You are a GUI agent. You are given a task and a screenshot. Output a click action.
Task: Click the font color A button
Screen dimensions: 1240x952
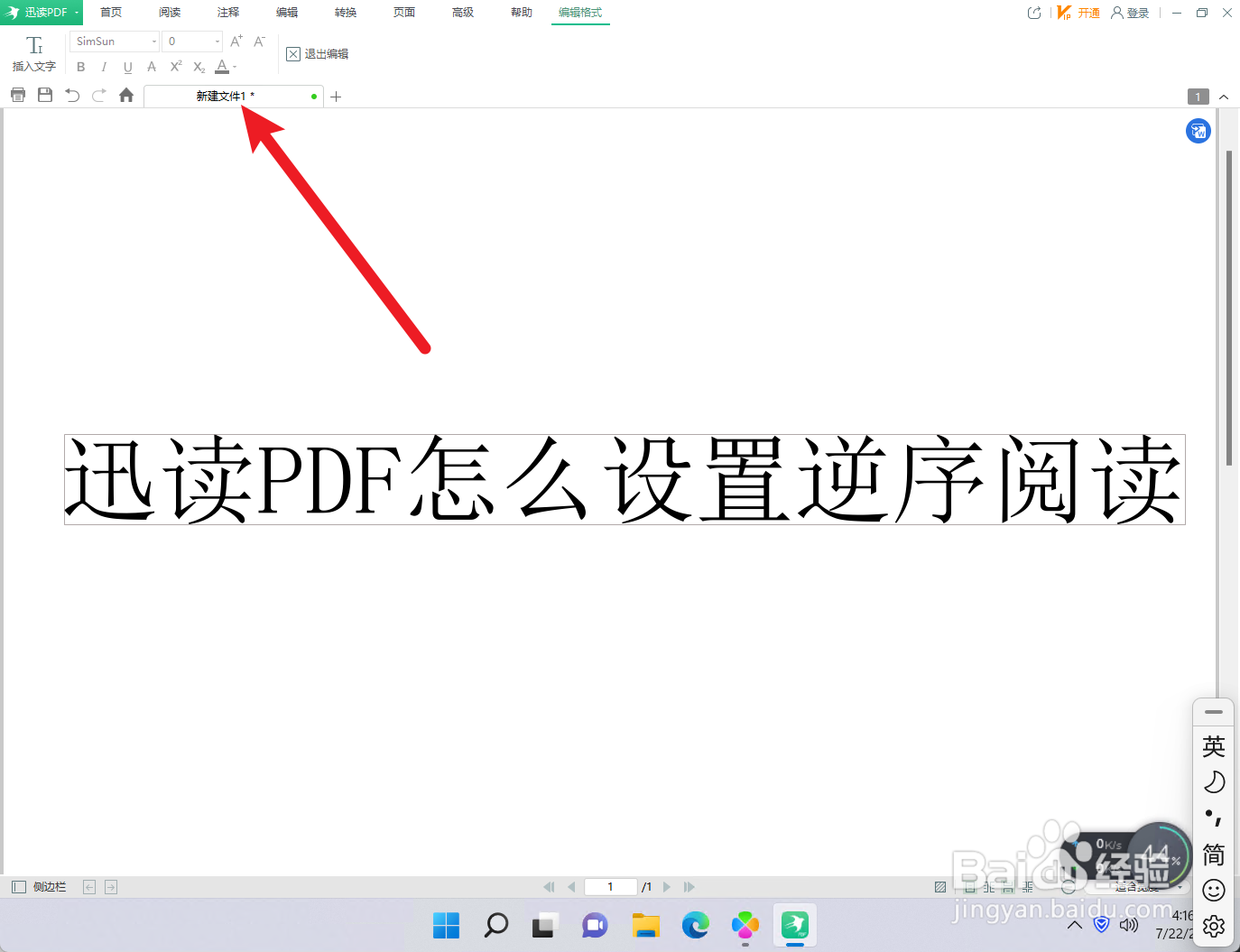pos(222,67)
